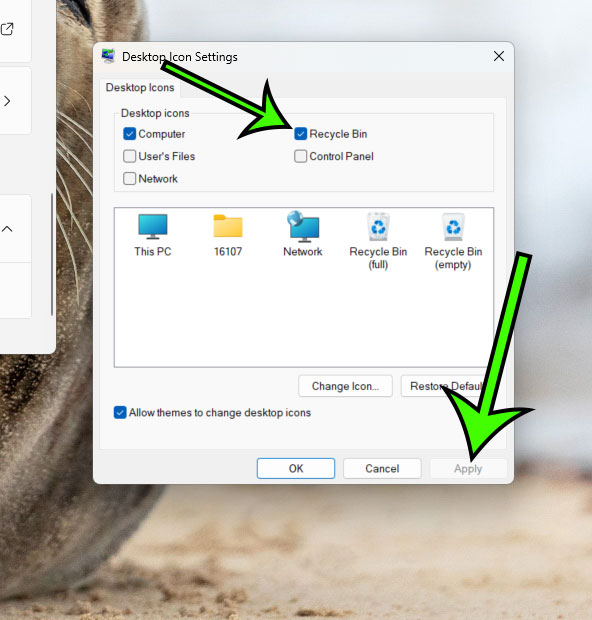
Task: Click the Desktop Icon Settings title bar icon
Action: 108,56
